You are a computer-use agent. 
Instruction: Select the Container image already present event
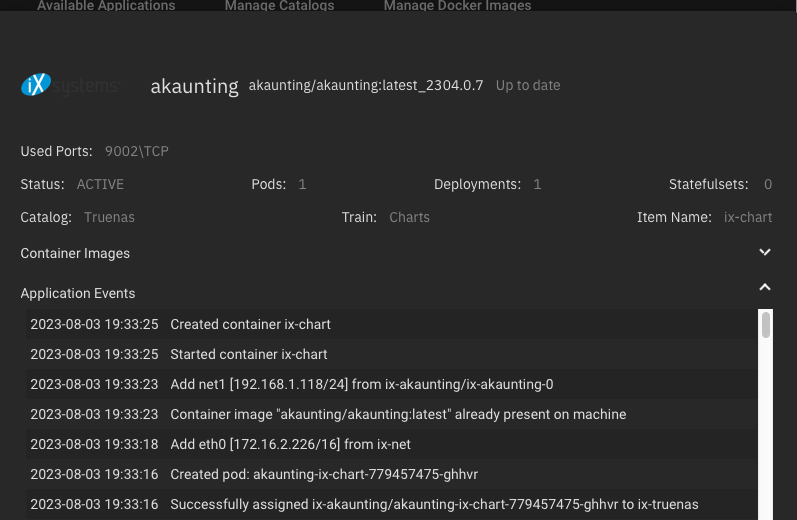pyautogui.click(x=398, y=414)
